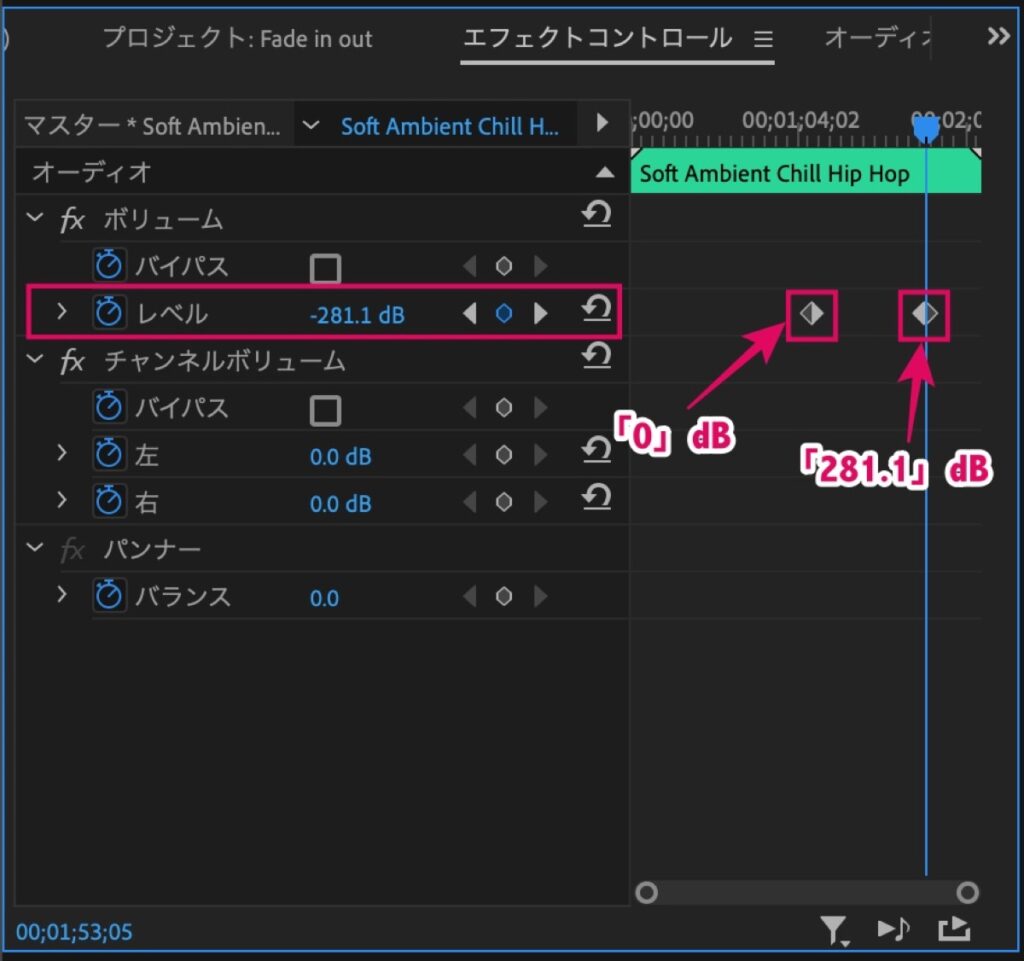Add or remove レベル keyframe
This screenshot has width=1024, height=961.
504,314
